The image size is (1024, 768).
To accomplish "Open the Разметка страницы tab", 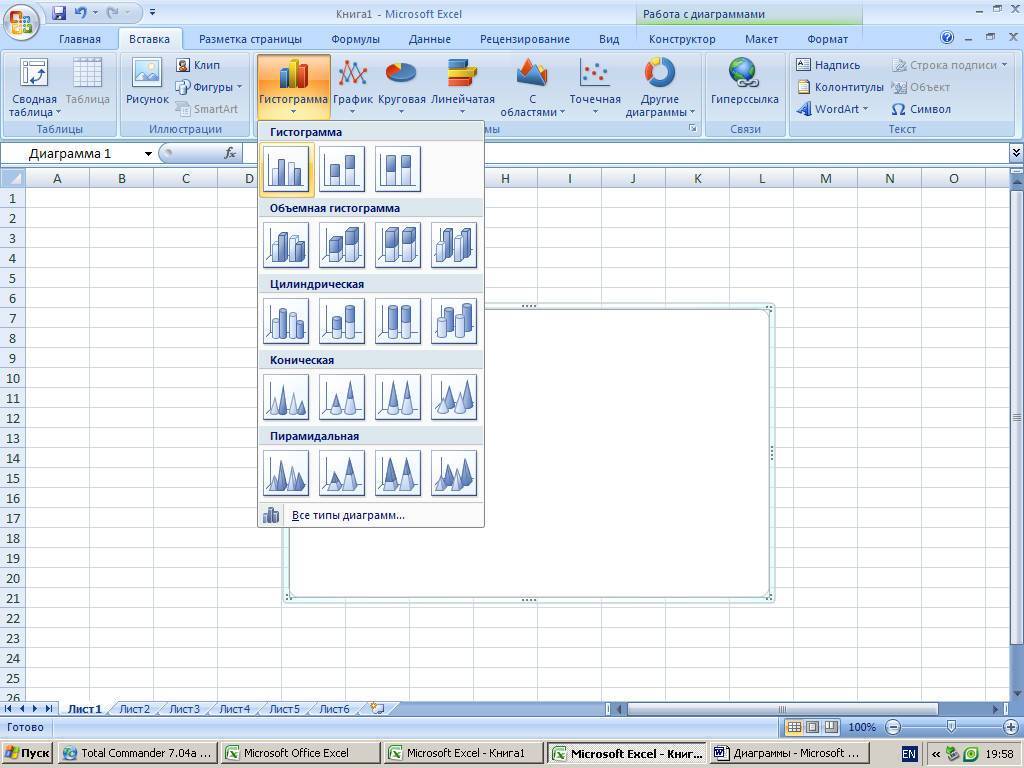I will pyautogui.click(x=250, y=39).
